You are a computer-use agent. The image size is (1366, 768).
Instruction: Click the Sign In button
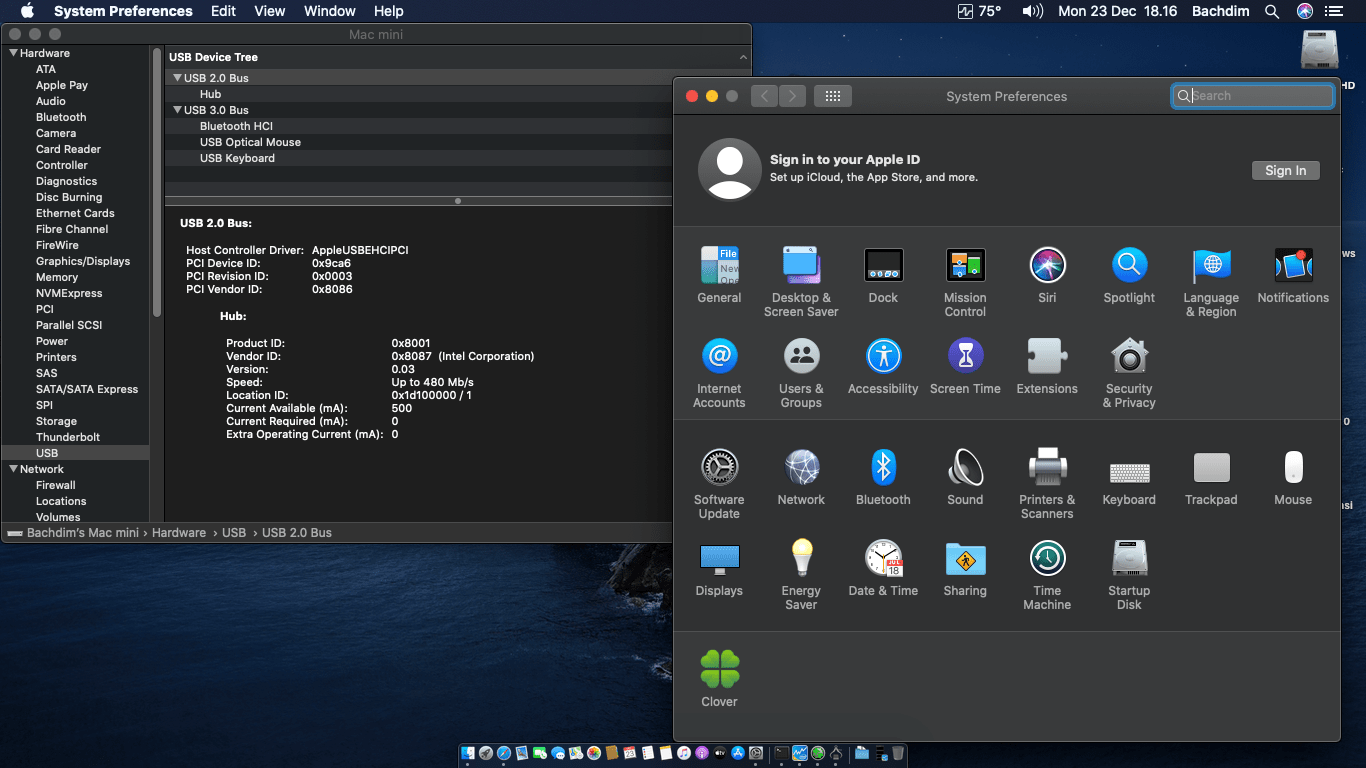1285,170
